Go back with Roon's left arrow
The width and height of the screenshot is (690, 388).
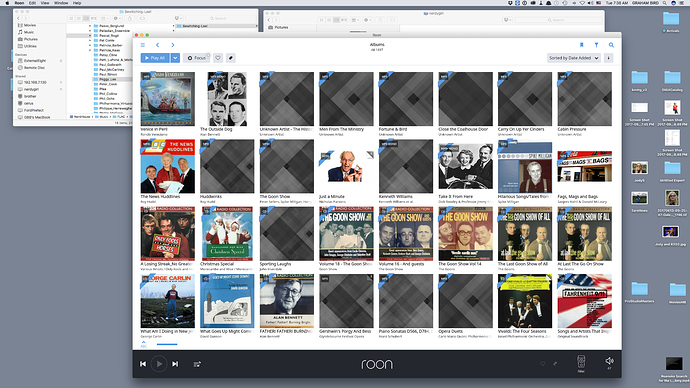coord(158,45)
